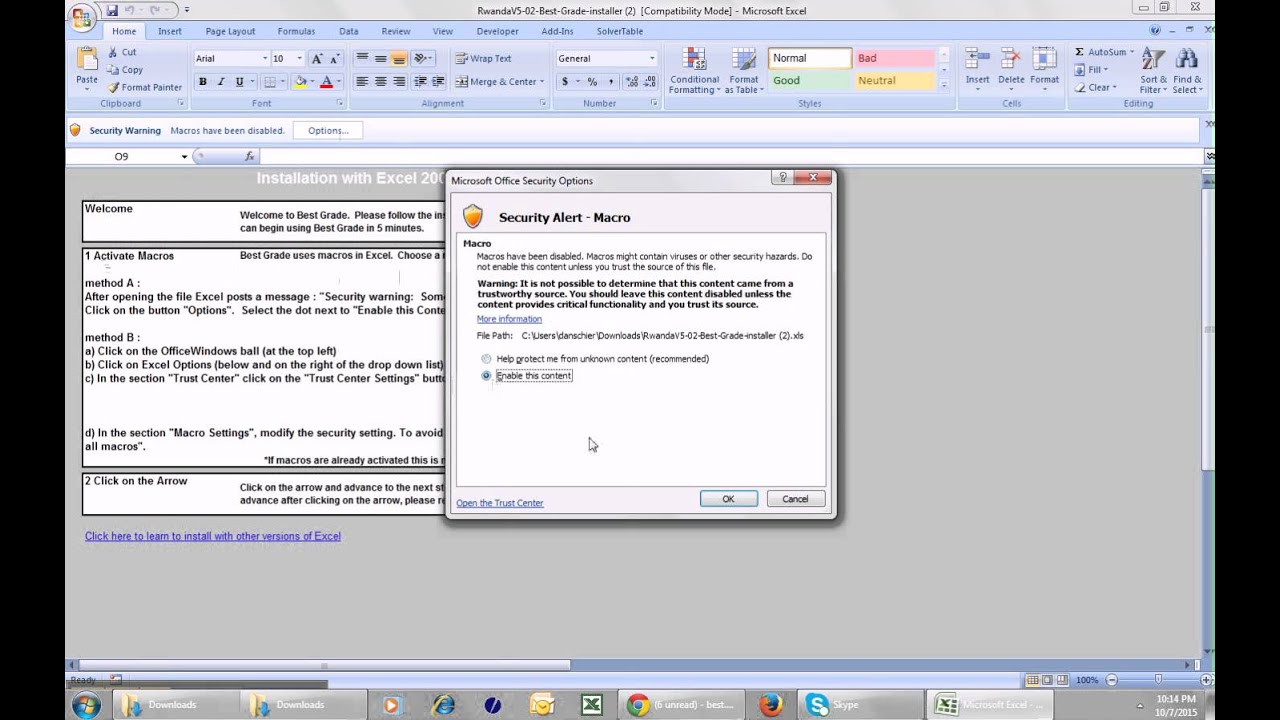The height and width of the screenshot is (720, 1280).
Task: Open the Developer tab
Action: point(497,31)
